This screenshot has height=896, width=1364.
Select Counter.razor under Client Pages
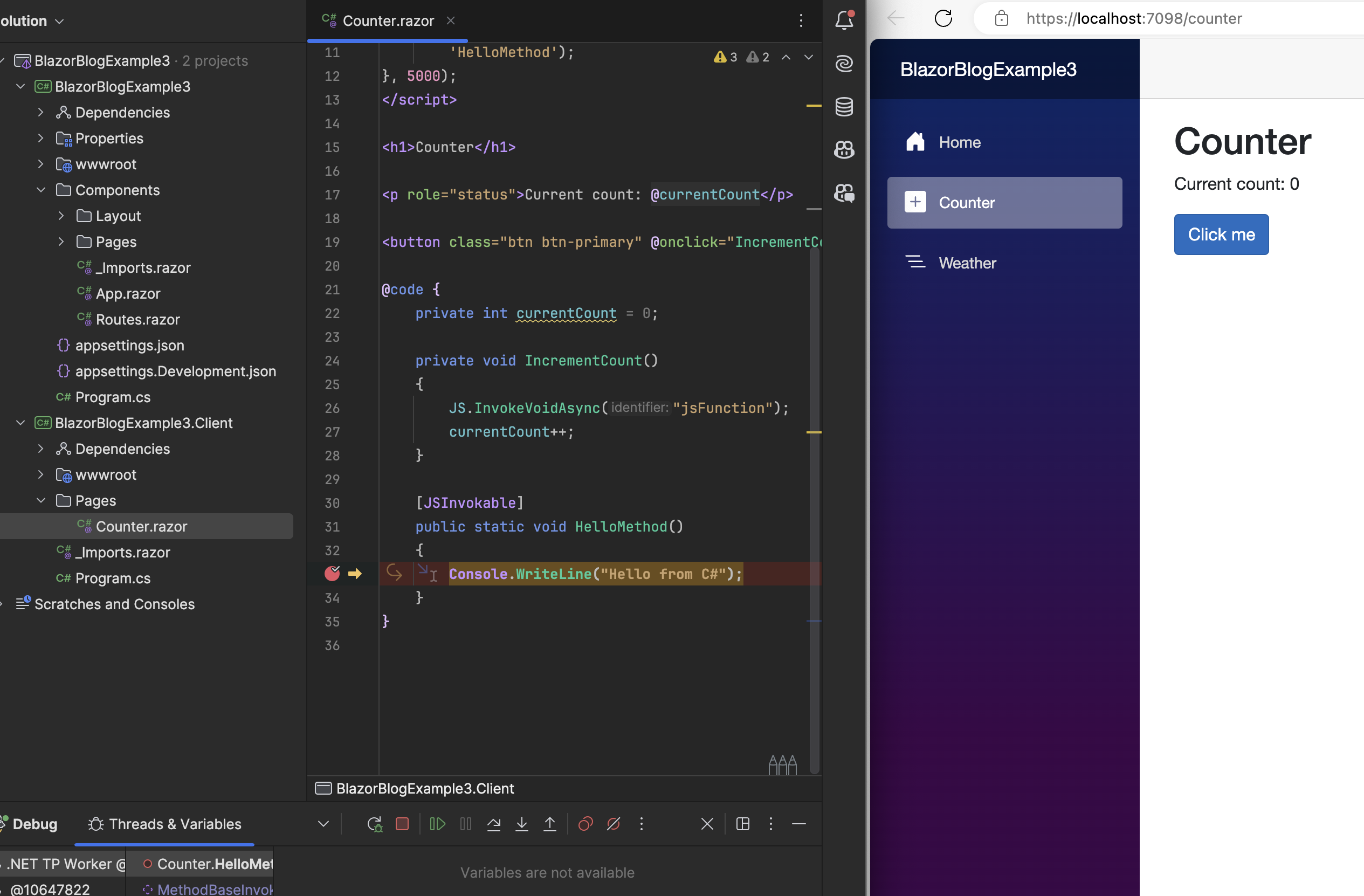[141, 526]
